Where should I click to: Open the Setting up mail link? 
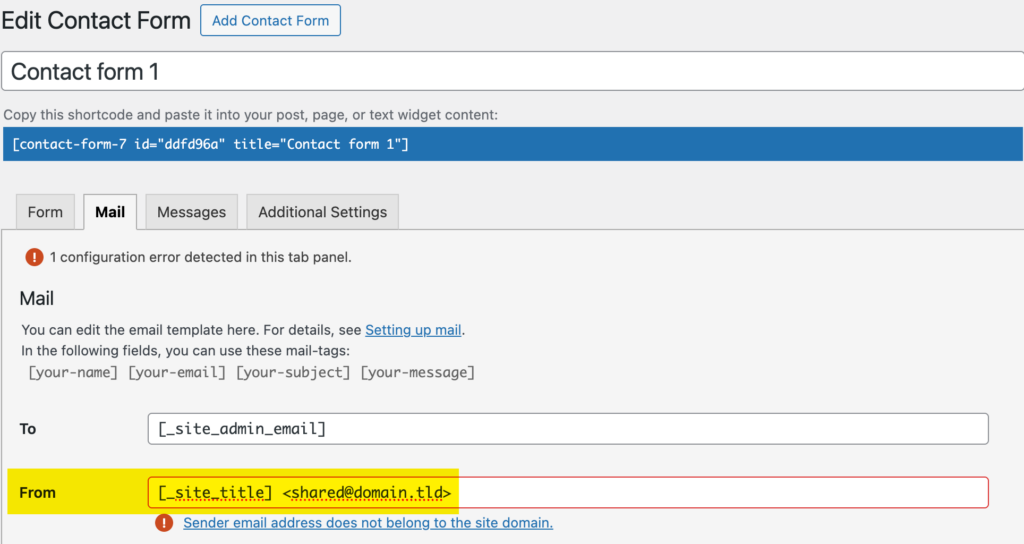click(413, 330)
